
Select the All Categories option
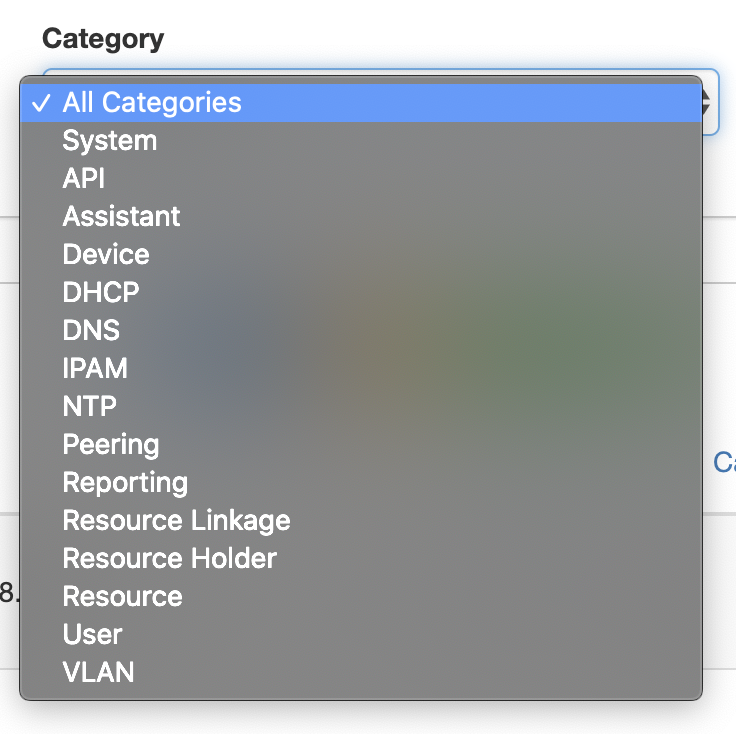[152, 102]
